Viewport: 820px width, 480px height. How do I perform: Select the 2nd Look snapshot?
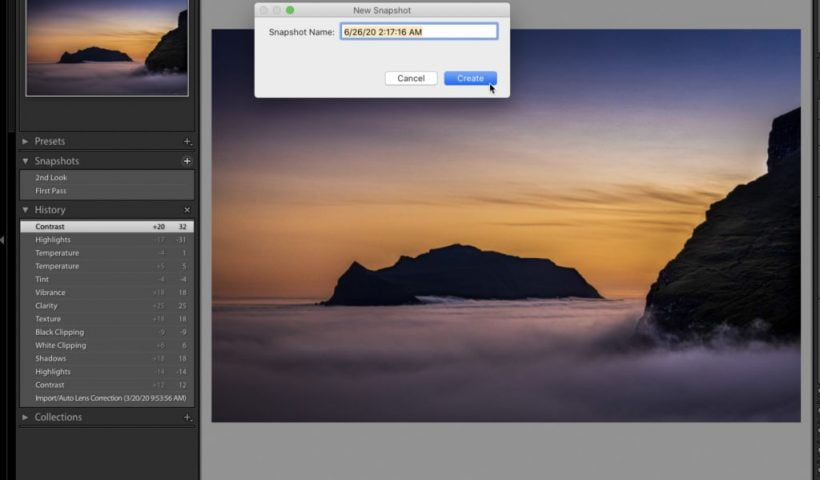click(x=52, y=178)
